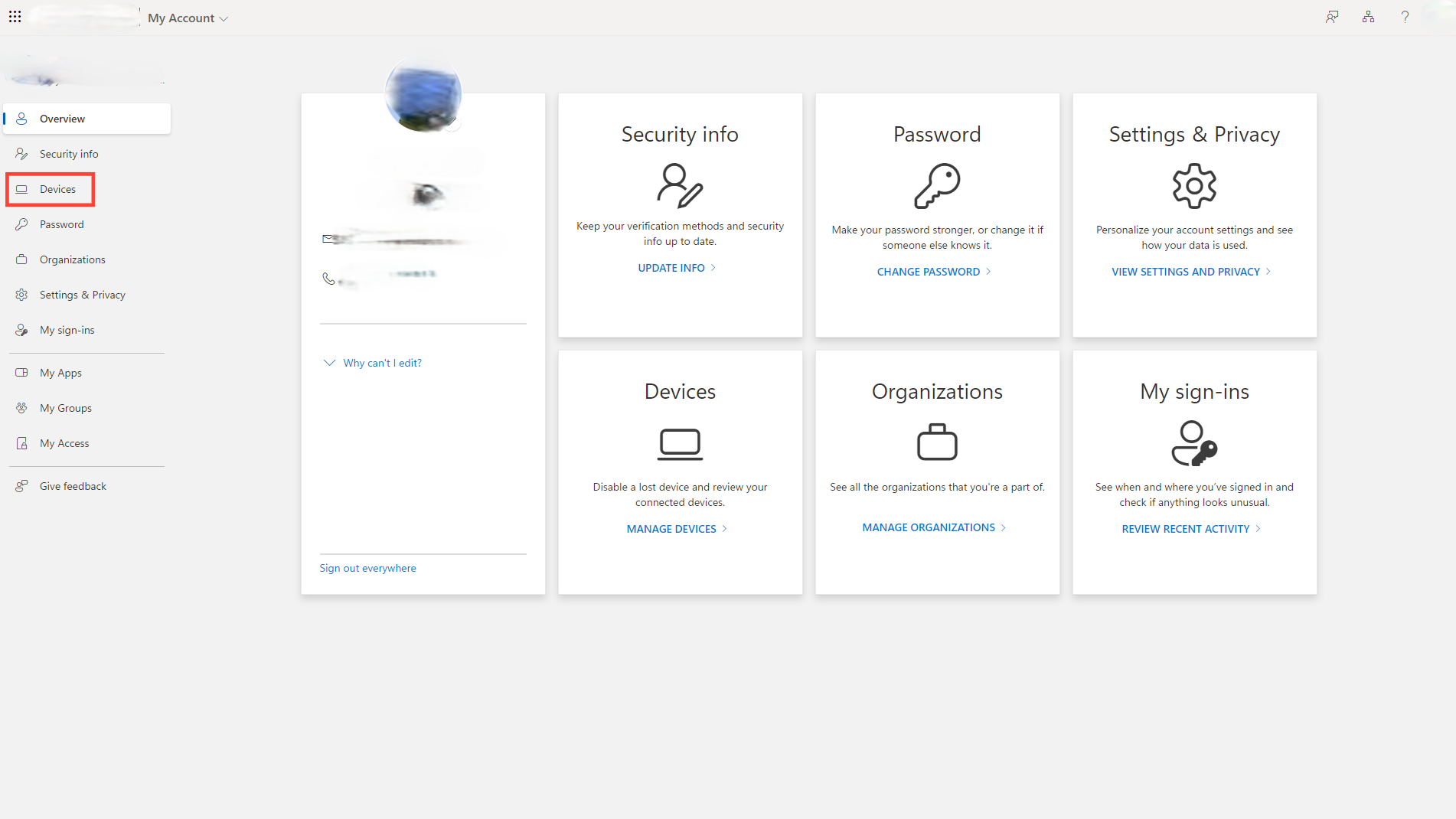This screenshot has width=1456, height=819.
Task: Select Organizations in the sidebar
Action: pyautogui.click(x=87, y=259)
